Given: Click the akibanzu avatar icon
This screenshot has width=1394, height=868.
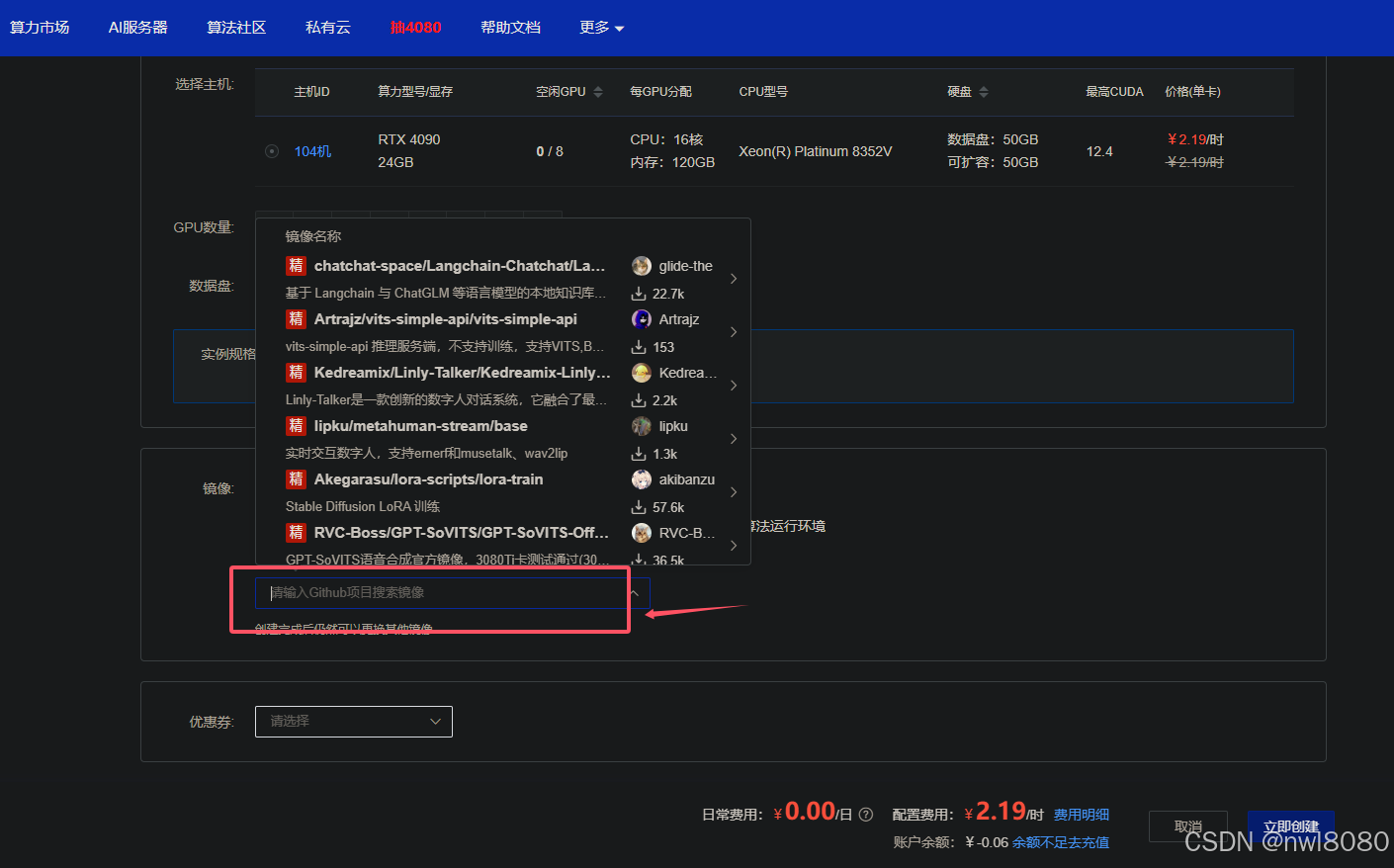Looking at the screenshot, I should point(641,478).
